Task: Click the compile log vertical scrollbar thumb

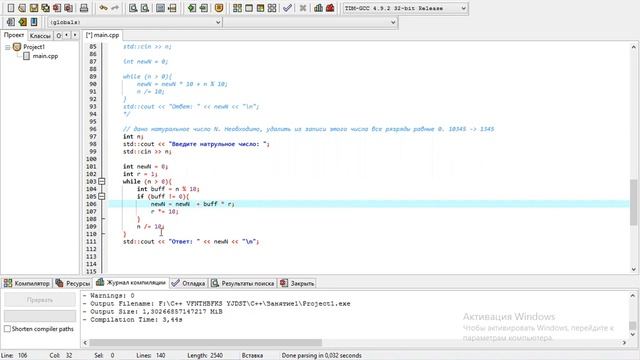Action: pos(633,325)
